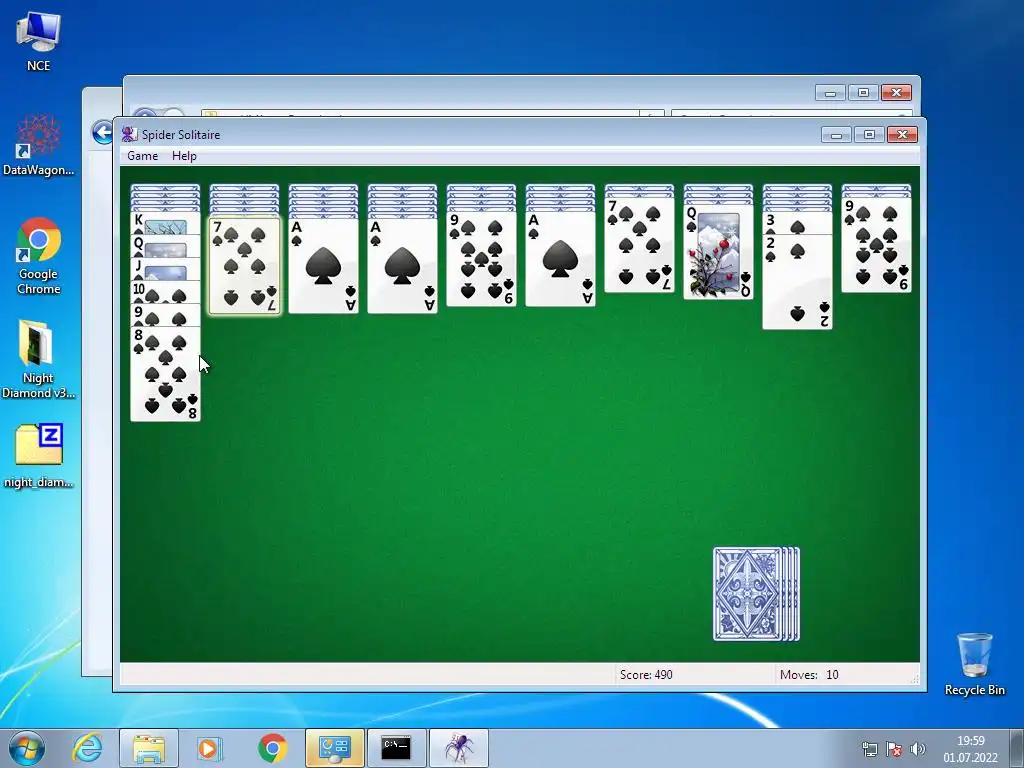Click the 10 of spades in first column
Screen dimensions: 1024x768
pyautogui.click(x=165, y=292)
